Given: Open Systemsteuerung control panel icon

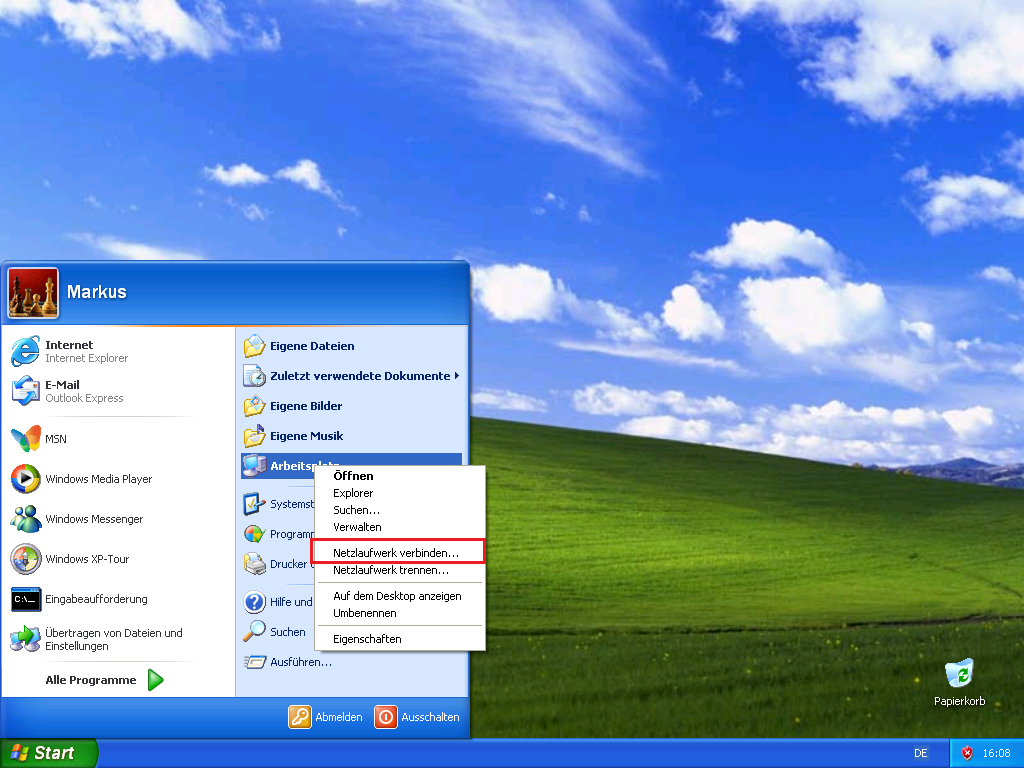Looking at the screenshot, I should tap(254, 504).
